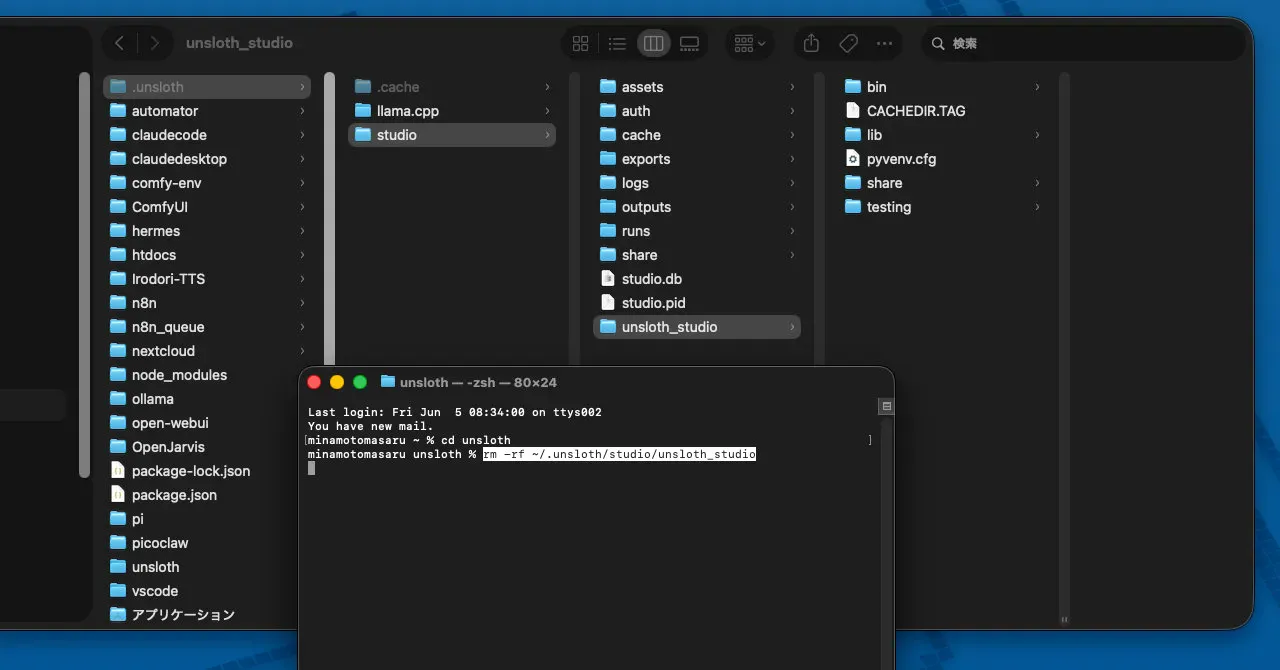The image size is (1280, 670).
Task: Select the htdocs folder
Action: point(207,255)
